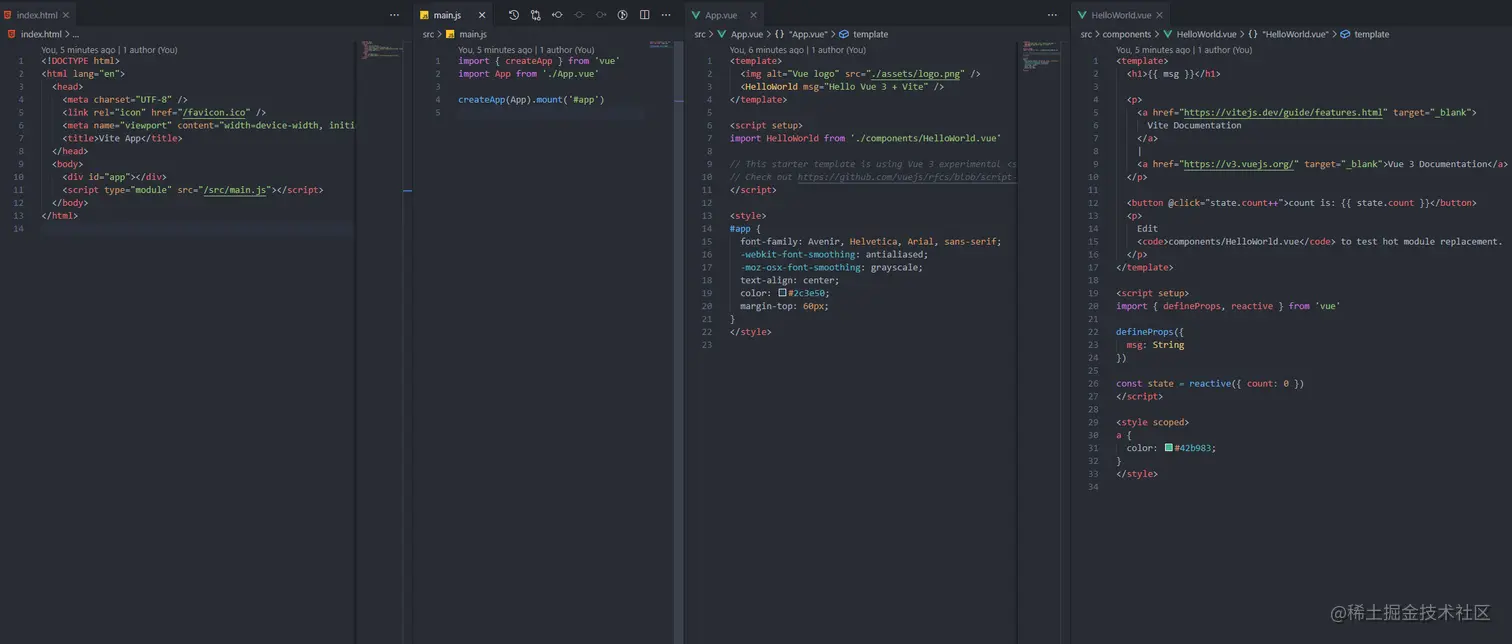Image resolution: width=1512 pixels, height=644 pixels.
Task: Open the {} "App.vue" symbol breadcrumb
Action: coord(801,34)
